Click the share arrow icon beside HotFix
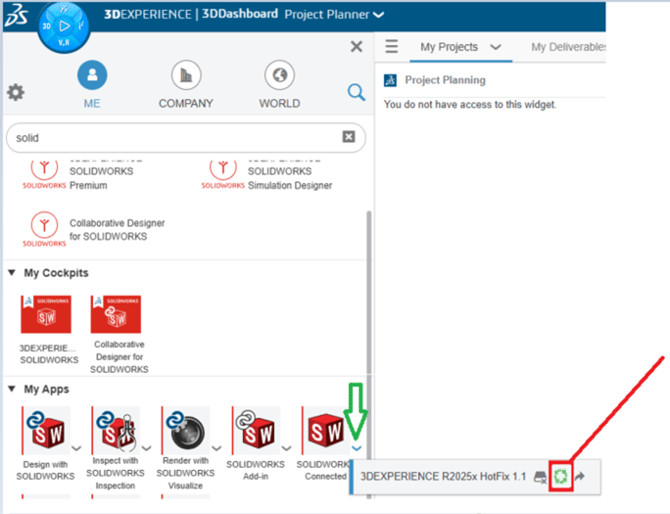The width and height of the screenshot is (670, 514). coord(580,476)
